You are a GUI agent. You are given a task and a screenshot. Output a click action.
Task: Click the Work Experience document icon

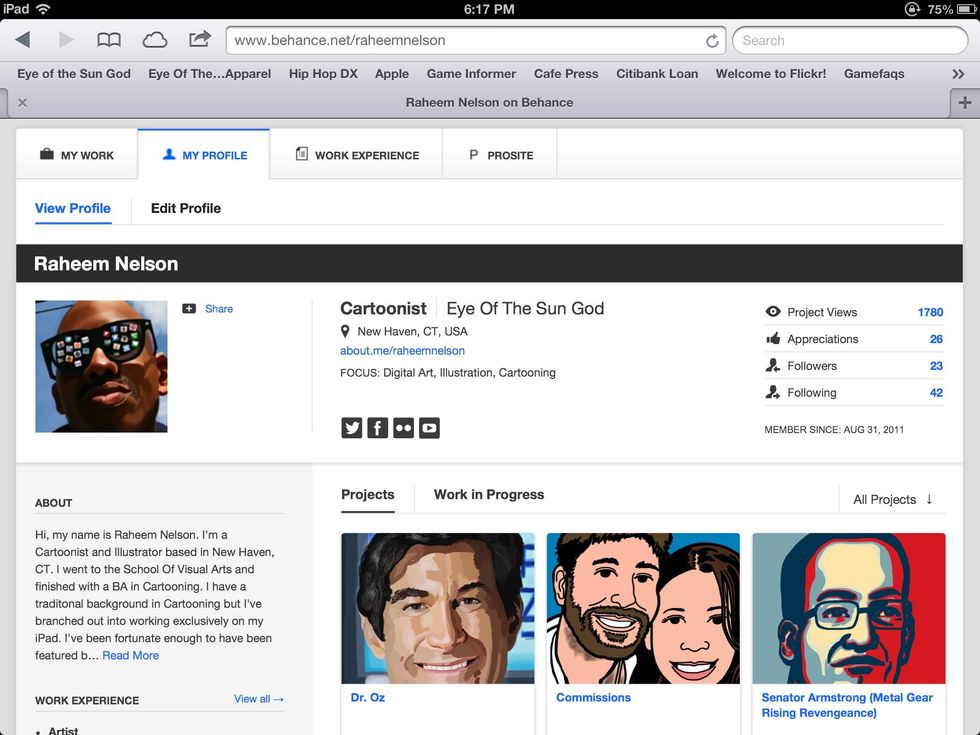[301, 154]
